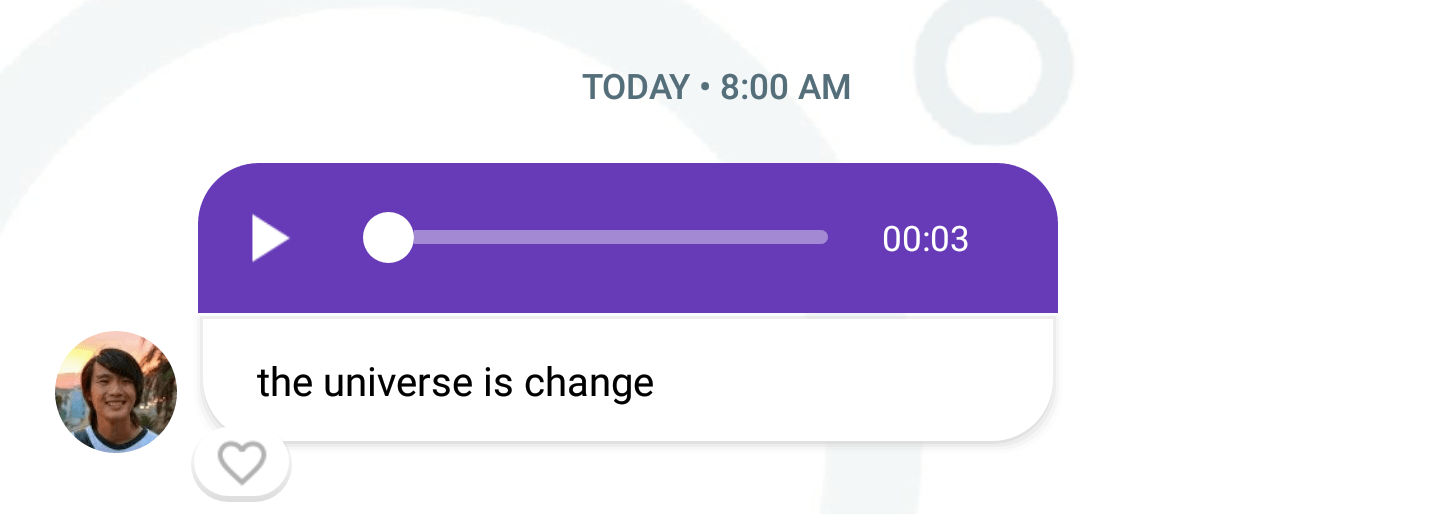This screenshot has width=1440, height=514.
Task: Open the sender's profile picture
Action: tap(116, 392)
